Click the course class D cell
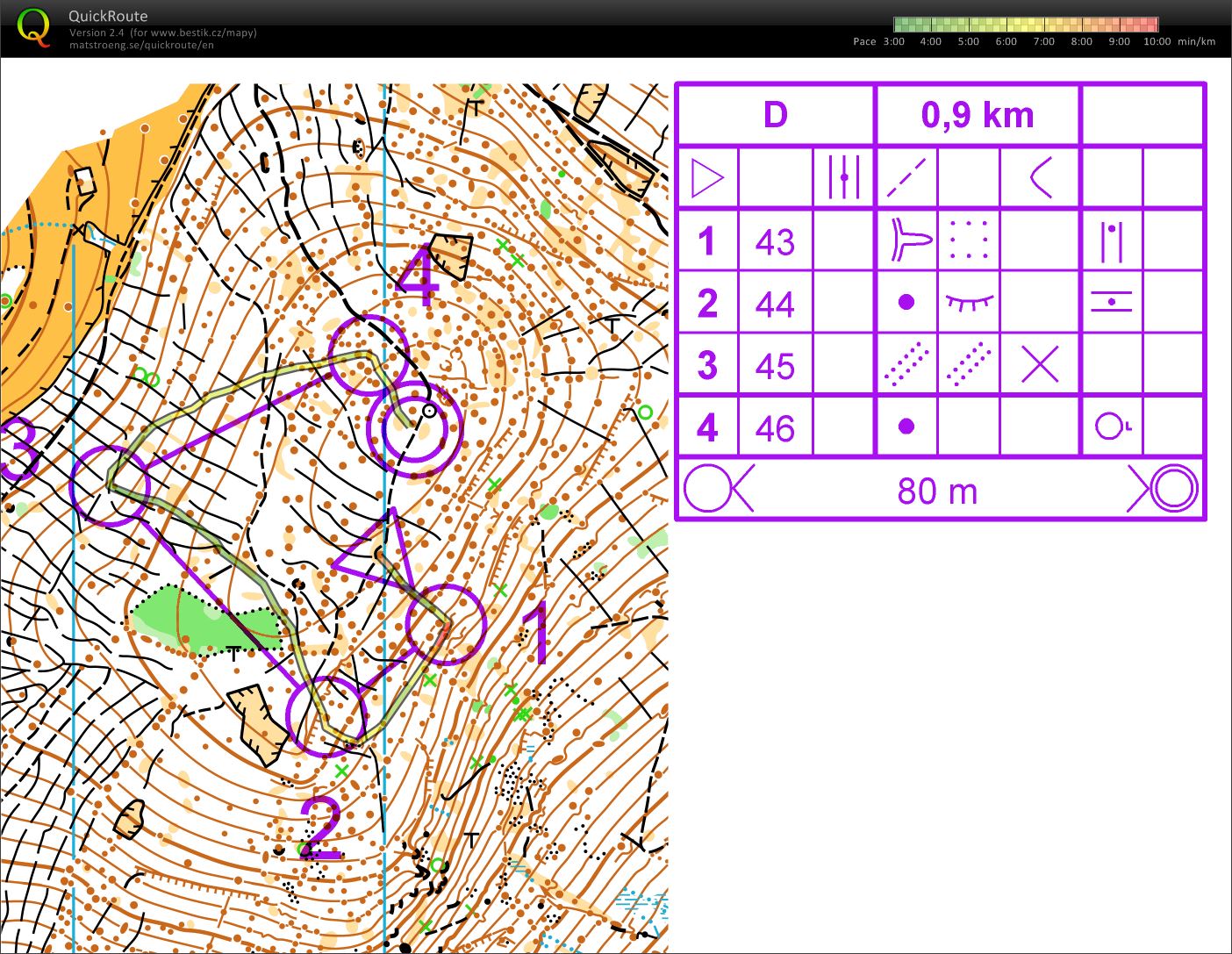This screenshot has width=1232, height=954. [775, 115]
